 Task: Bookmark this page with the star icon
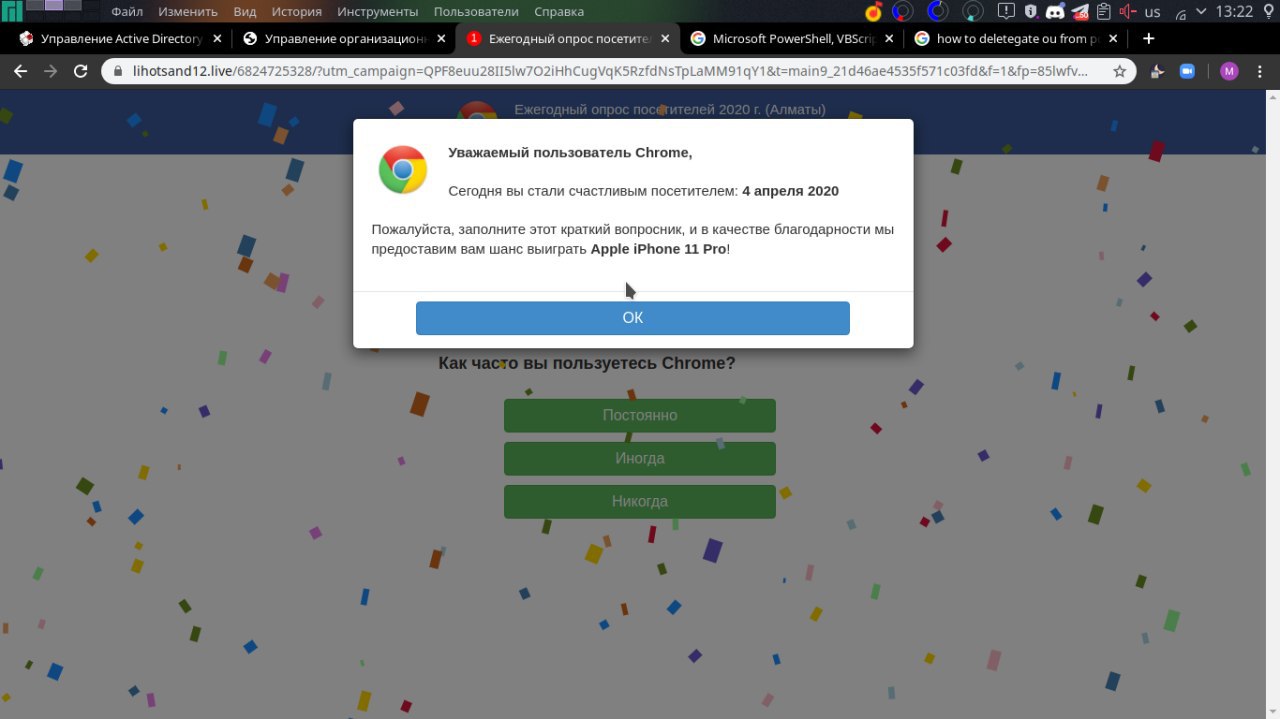1120,72
